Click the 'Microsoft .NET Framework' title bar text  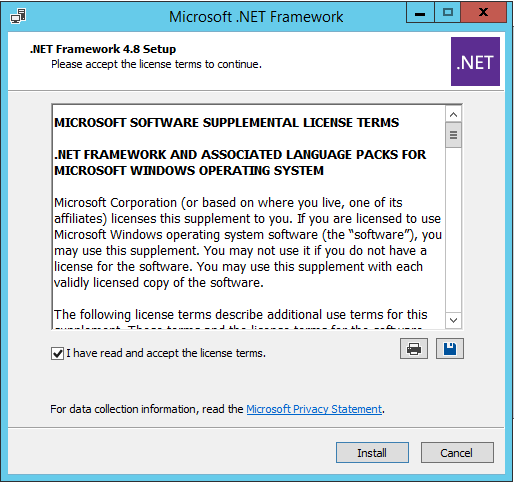click(x=256, y=17)
